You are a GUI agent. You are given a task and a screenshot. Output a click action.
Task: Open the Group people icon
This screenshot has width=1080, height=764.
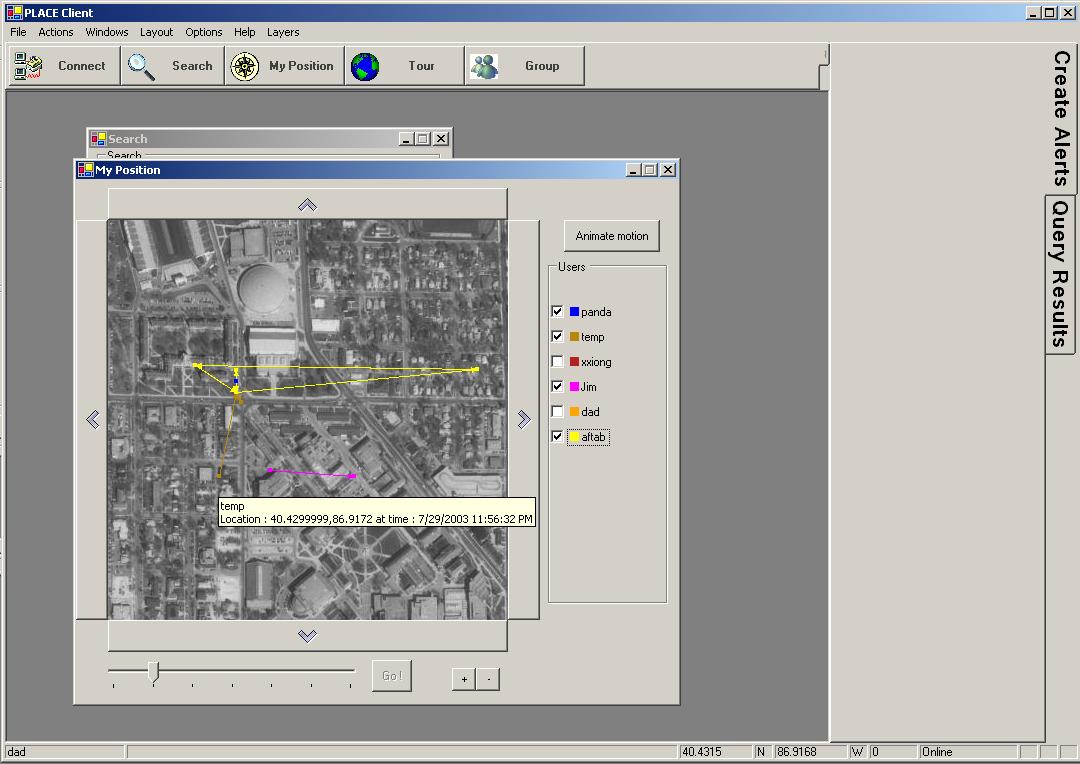click(x=485, y=66)
